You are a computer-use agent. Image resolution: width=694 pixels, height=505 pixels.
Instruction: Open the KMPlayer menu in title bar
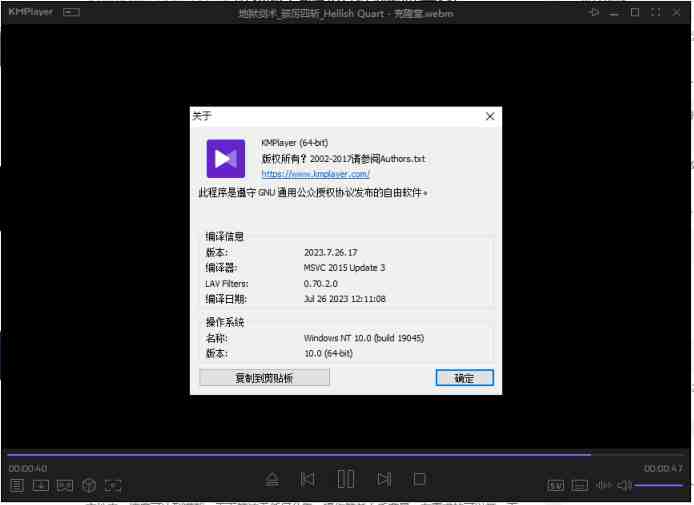tap(31, 12)
